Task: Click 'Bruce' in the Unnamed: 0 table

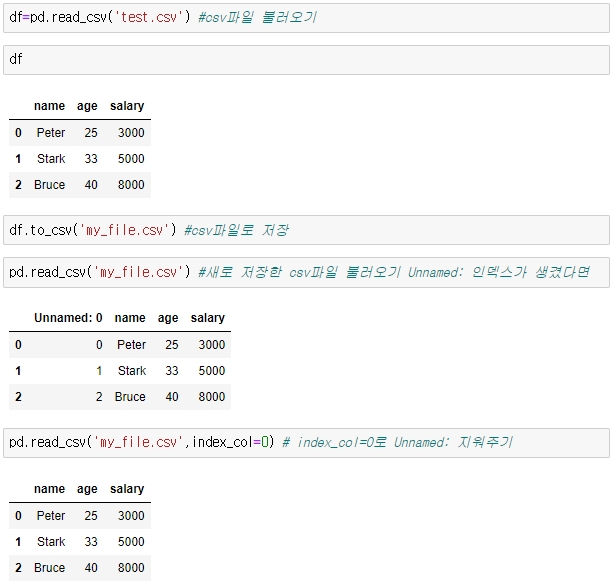Action: pos(130,396)
